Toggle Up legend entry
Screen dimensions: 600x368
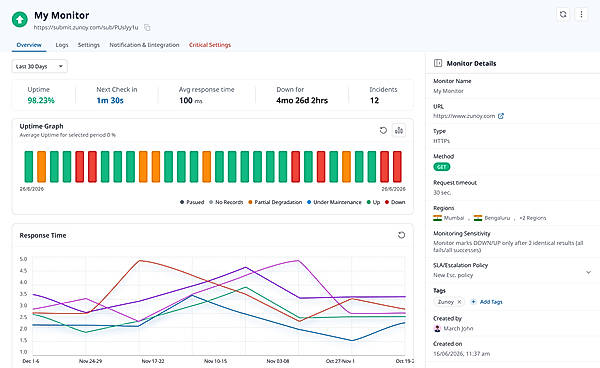point(373,202)
